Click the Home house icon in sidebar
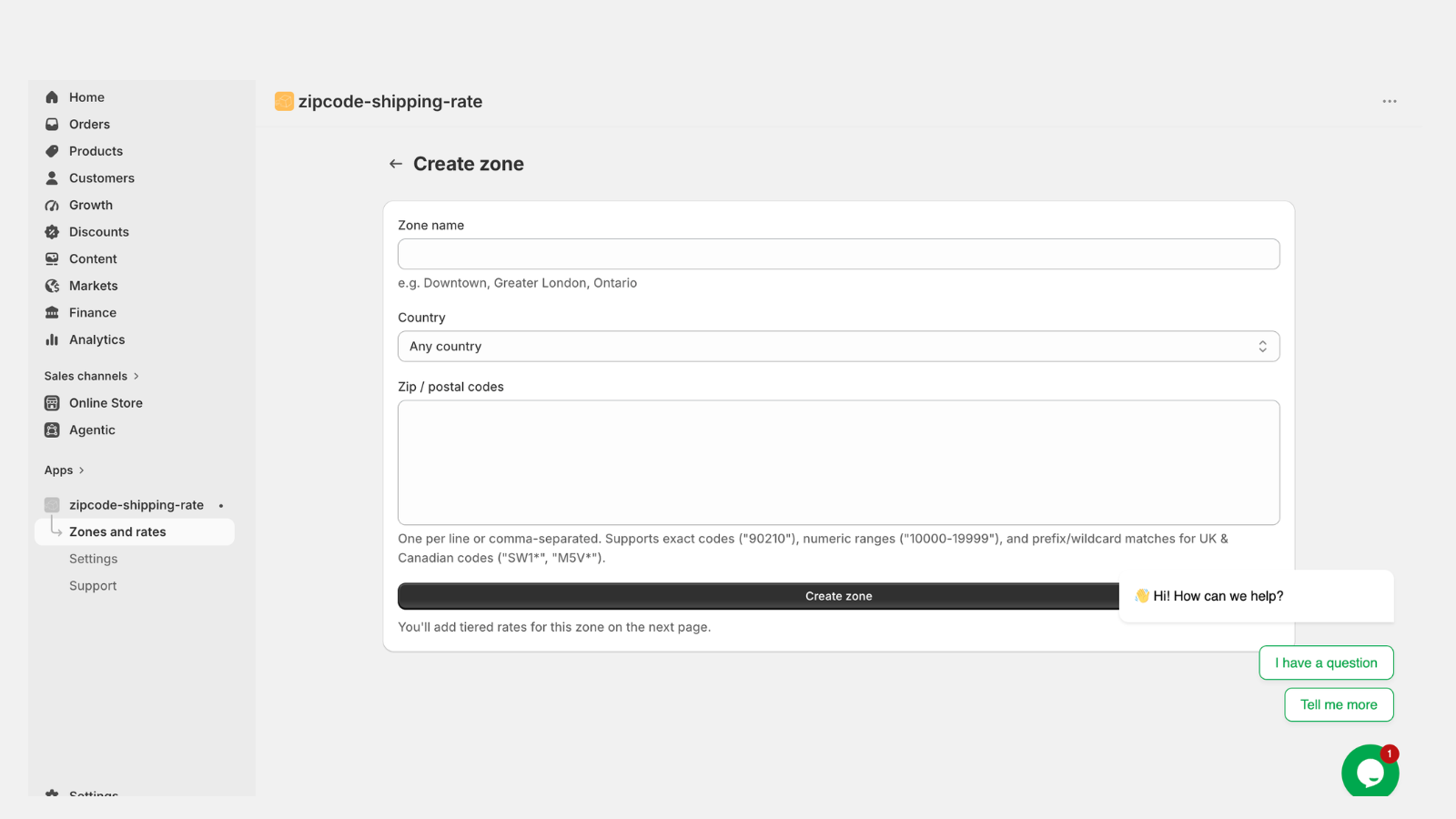Viewport: 1456px width, 819px height. [52, 97]
